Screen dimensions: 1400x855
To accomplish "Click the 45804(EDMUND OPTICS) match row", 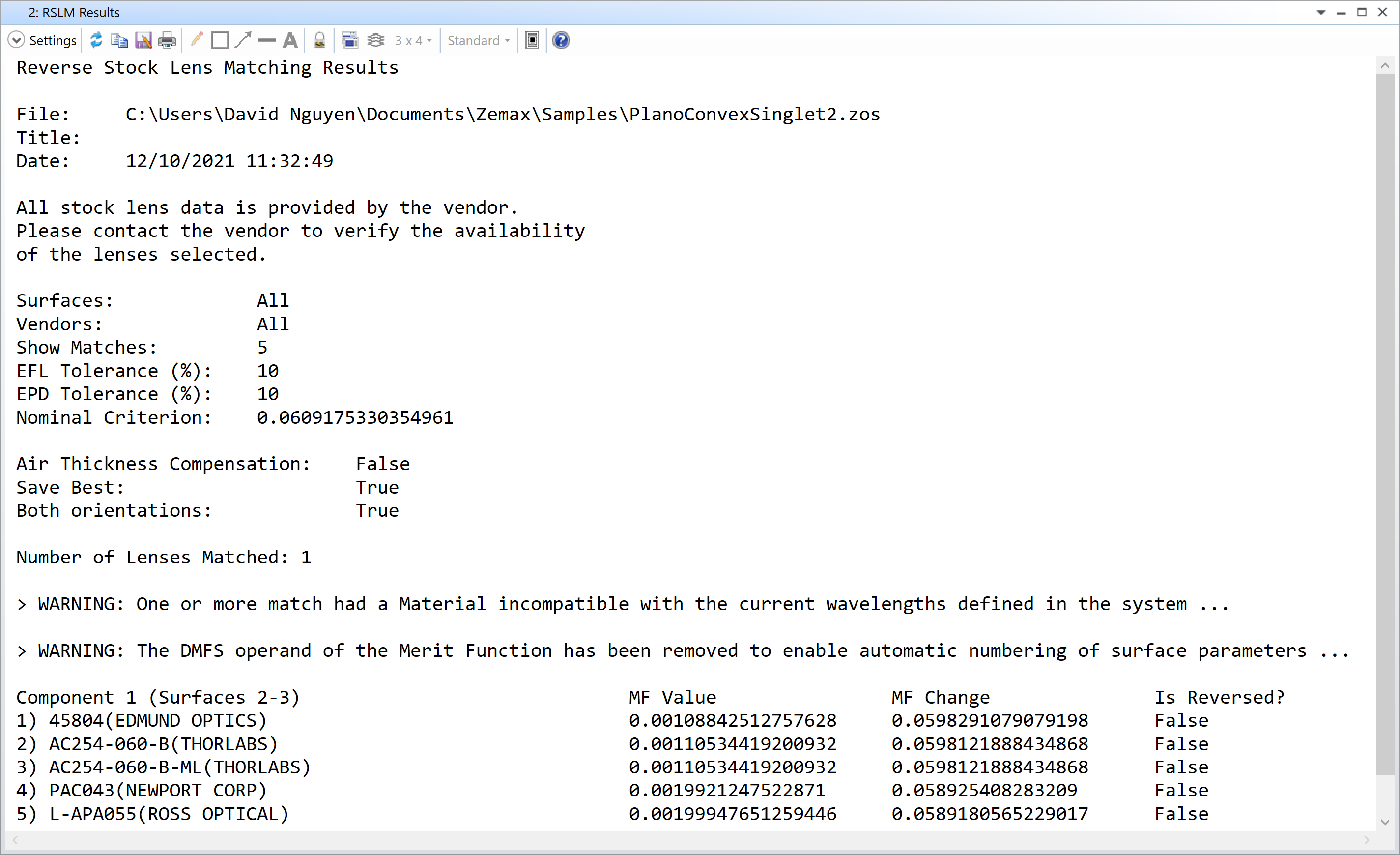I will 612,720.
